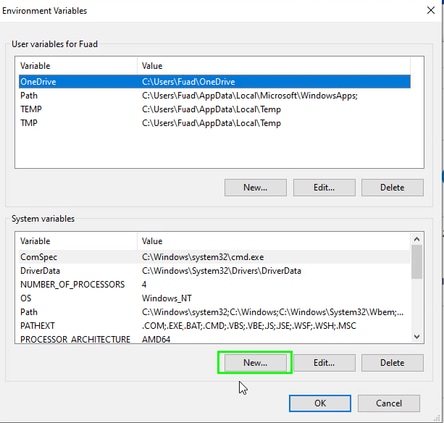Close the Environment Variables dialog
444x423 pixels.
coord(431,10)
